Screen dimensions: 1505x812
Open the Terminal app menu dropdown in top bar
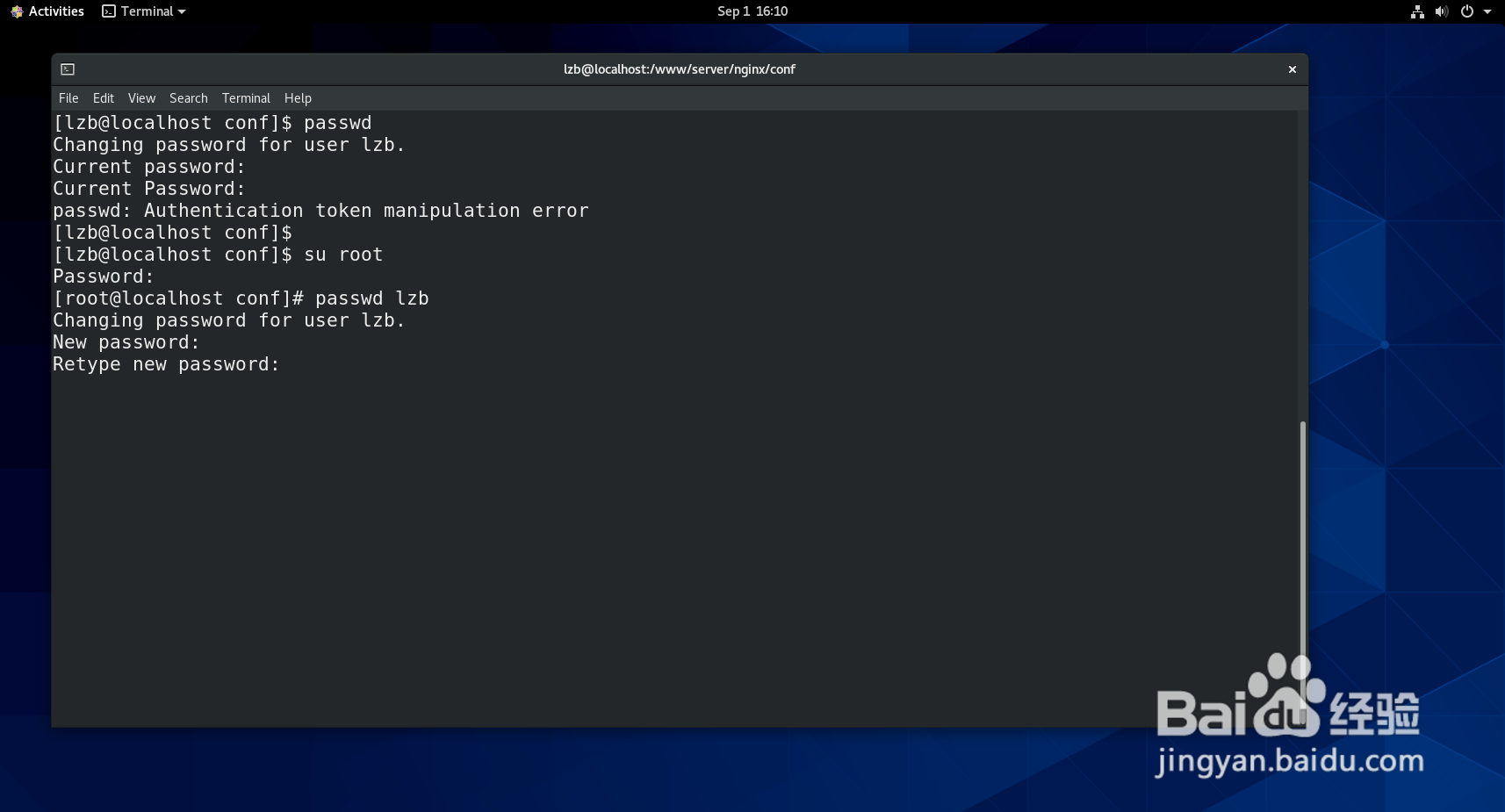click(x=144, y=11)
